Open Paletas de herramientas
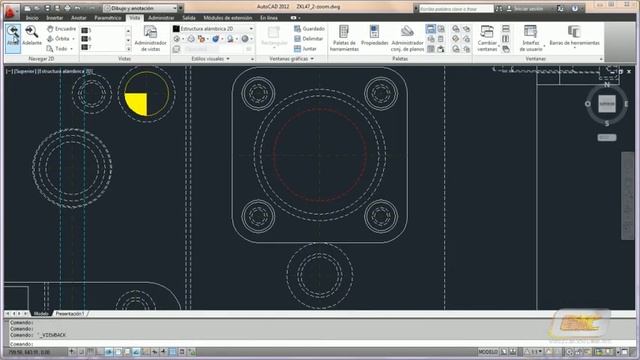The height and width of the screenshot is (360, 640). point(344,38)
